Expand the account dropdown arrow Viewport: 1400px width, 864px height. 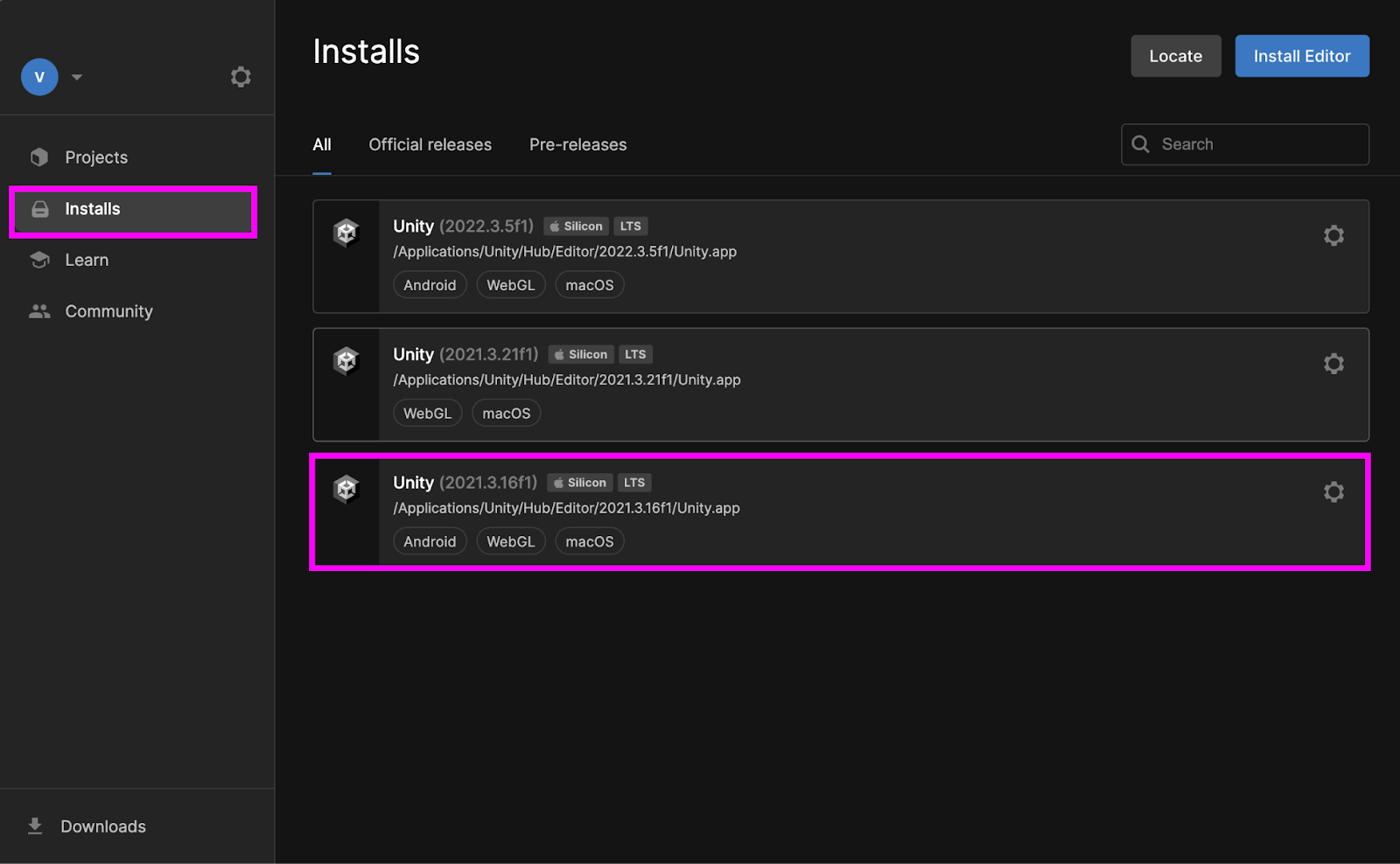coord(77,77)
